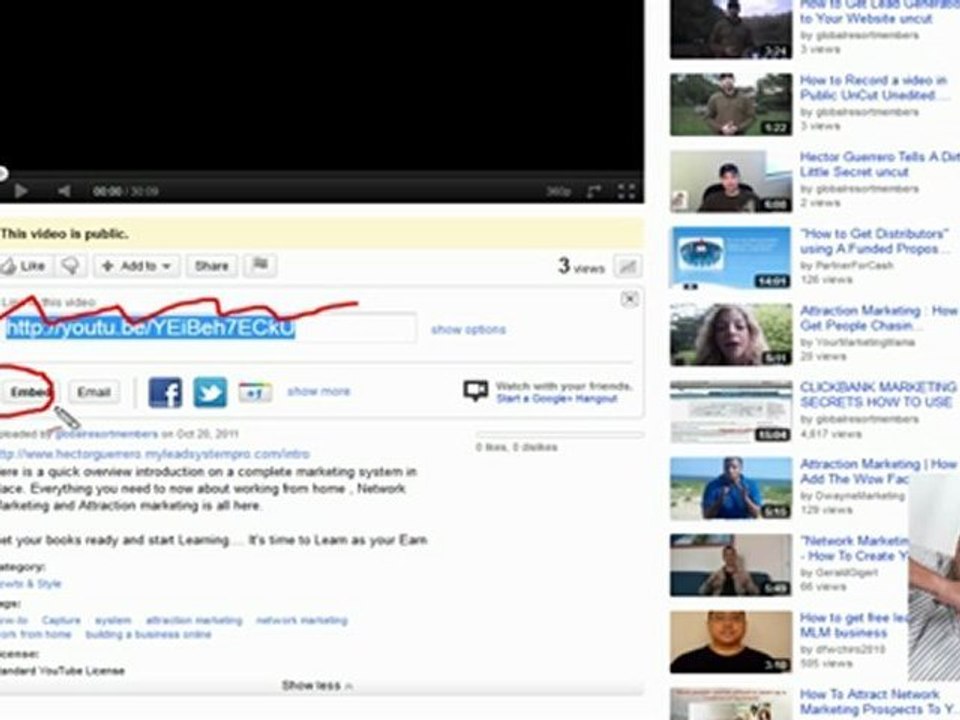This screenshot has width=960, height=720.
Task: Open 'How to get free leads MLM business' thumbnail
Action: [x=731, y=642]
